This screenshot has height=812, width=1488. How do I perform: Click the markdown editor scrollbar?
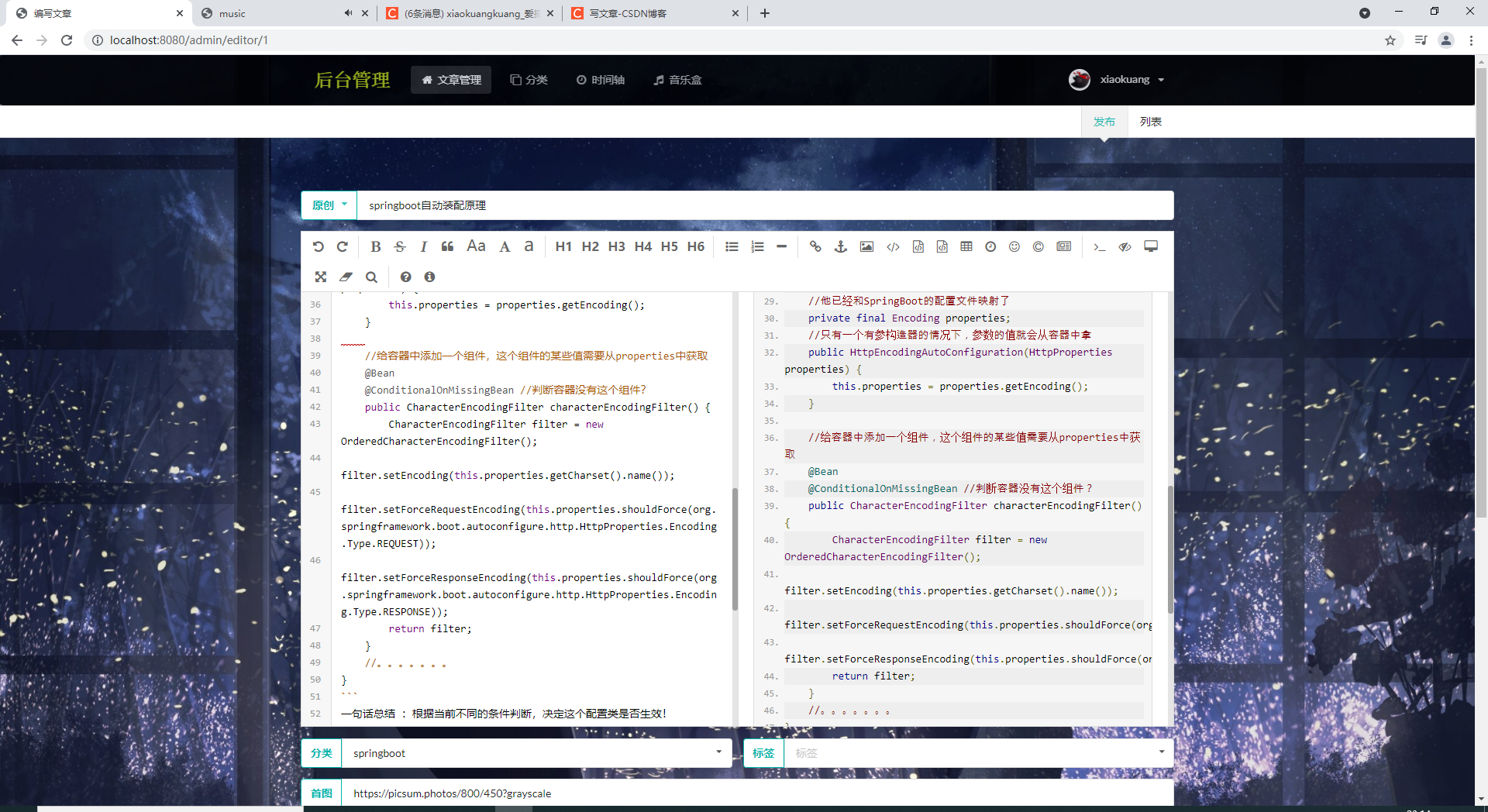(735, 549)
